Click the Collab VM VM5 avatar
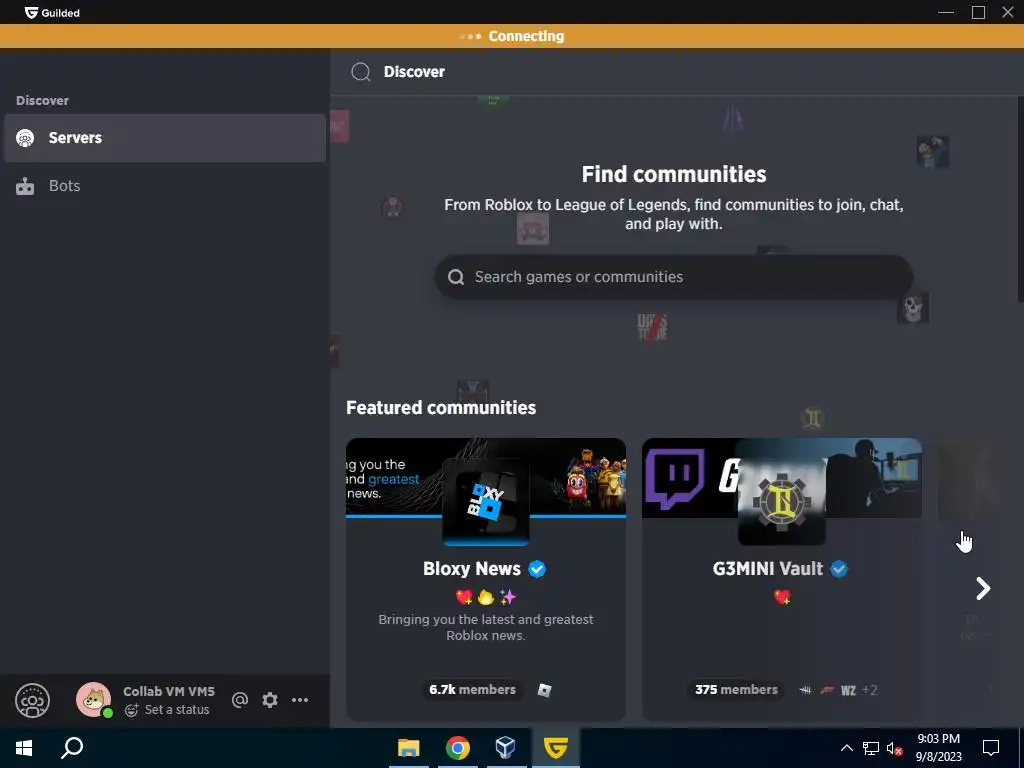Image resolution: width=1024 pixels, height=768 pixels. tap(93, 699)
